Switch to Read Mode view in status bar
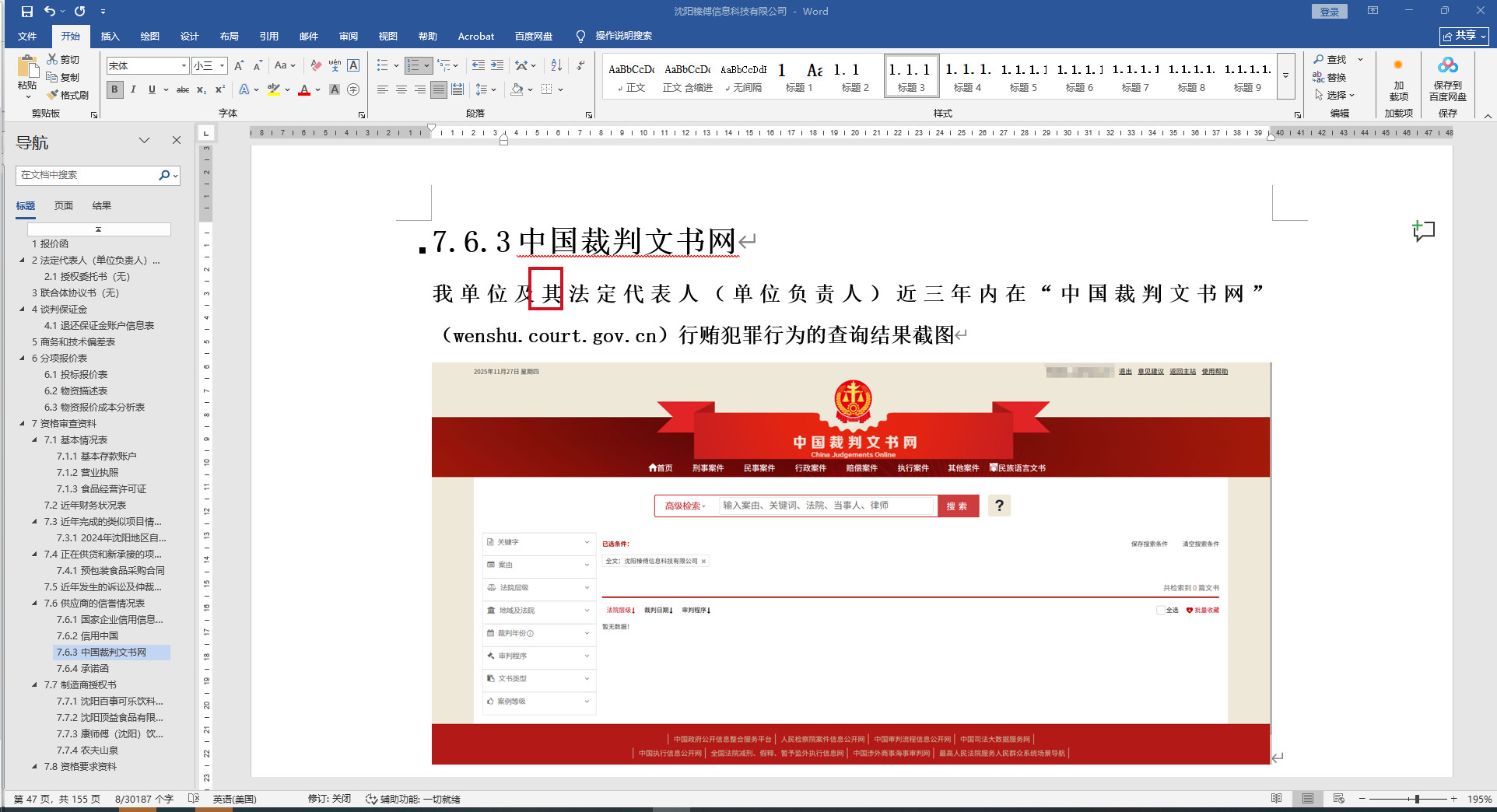The height and width of the screenshot is (812, 1497). 1277,799
